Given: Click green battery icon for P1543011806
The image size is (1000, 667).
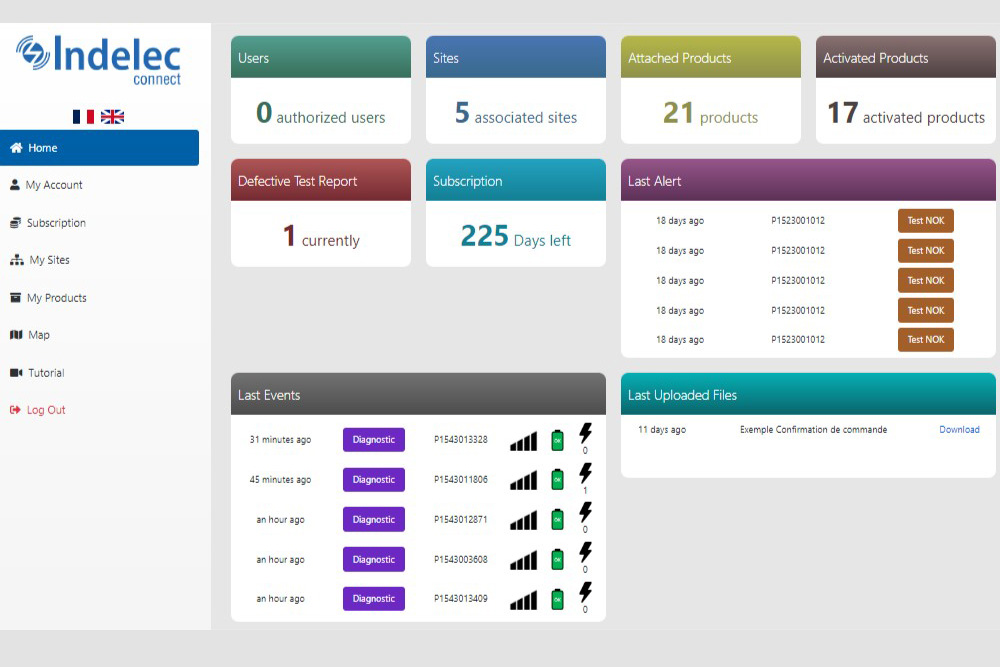Looking at the screenshot, I should point(558,480).
